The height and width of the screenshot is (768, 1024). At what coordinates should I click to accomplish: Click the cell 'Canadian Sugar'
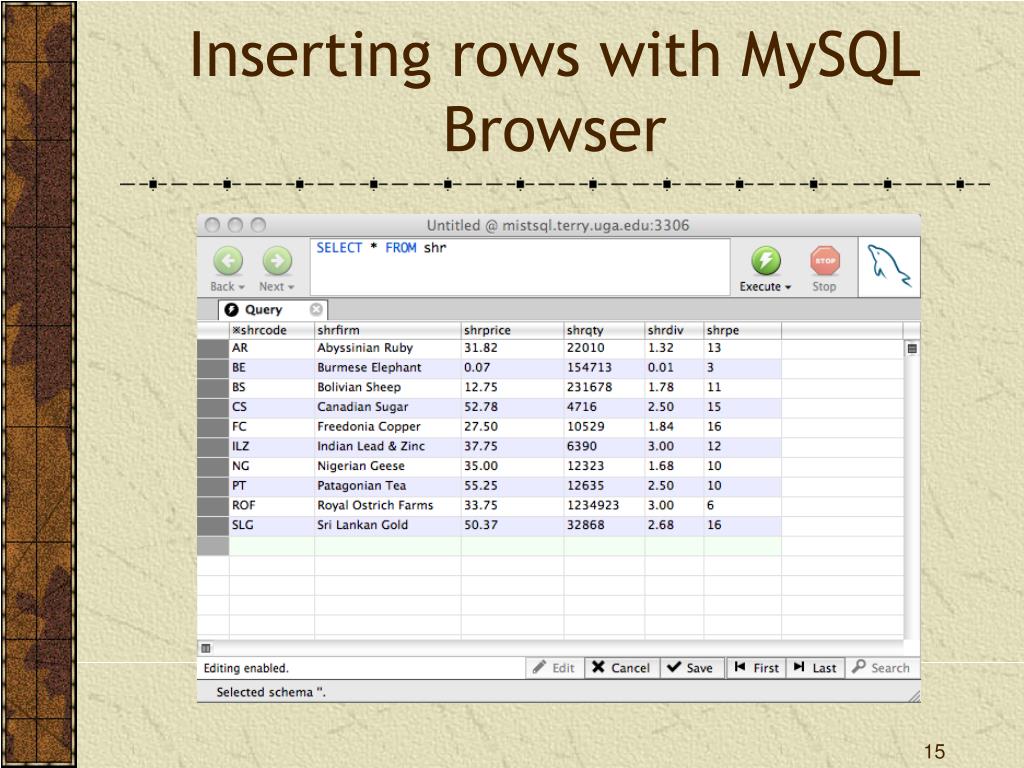[x=388, y=408]
